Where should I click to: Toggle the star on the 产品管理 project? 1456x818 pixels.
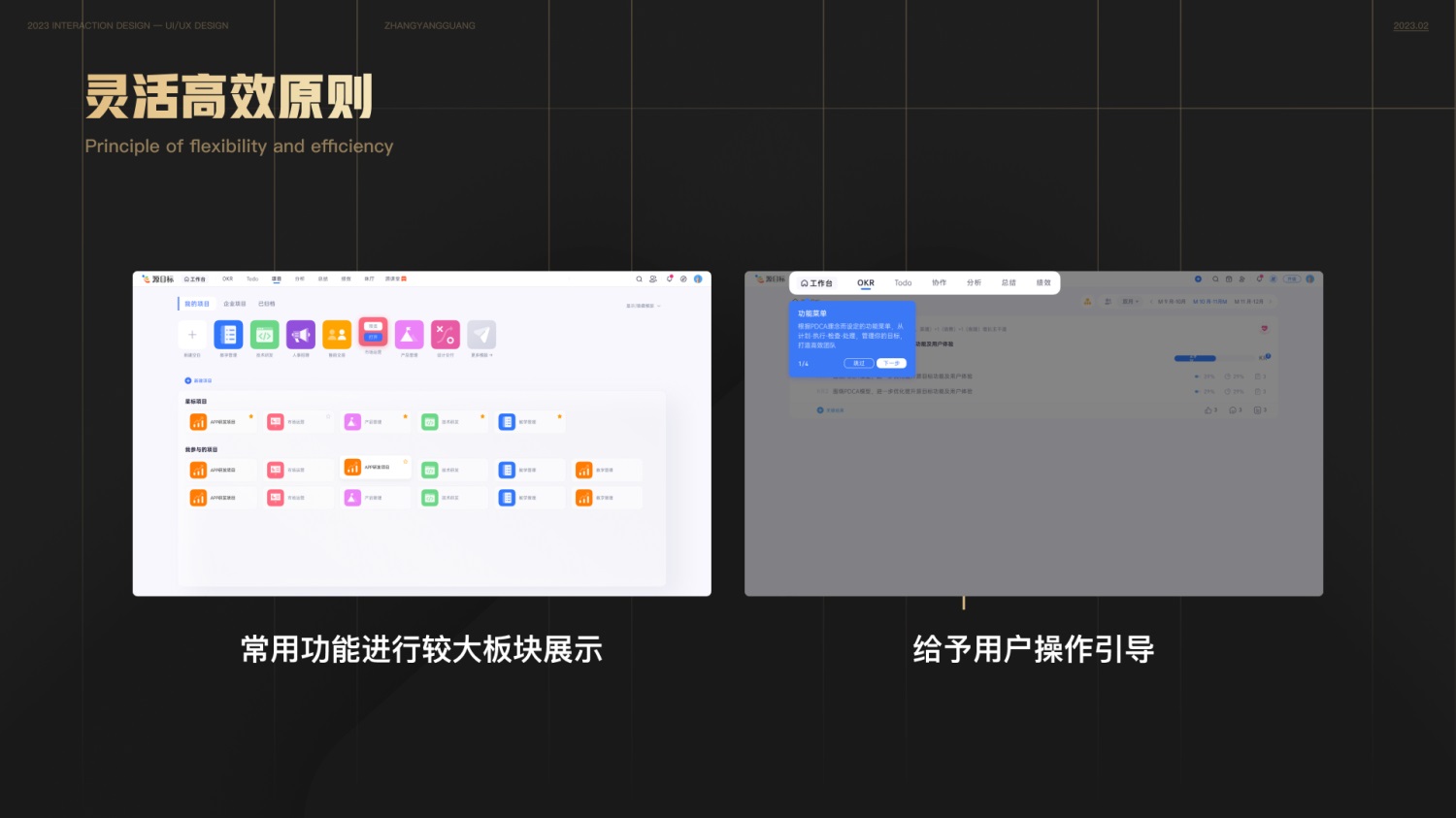click(x=405, y=416)
